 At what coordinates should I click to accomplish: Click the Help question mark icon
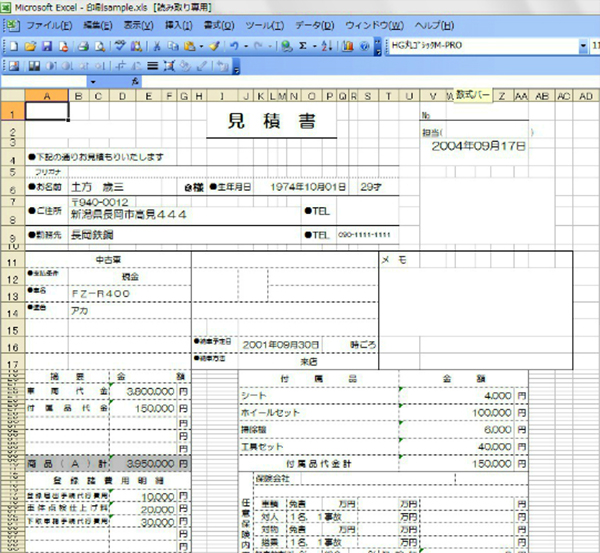364,46
